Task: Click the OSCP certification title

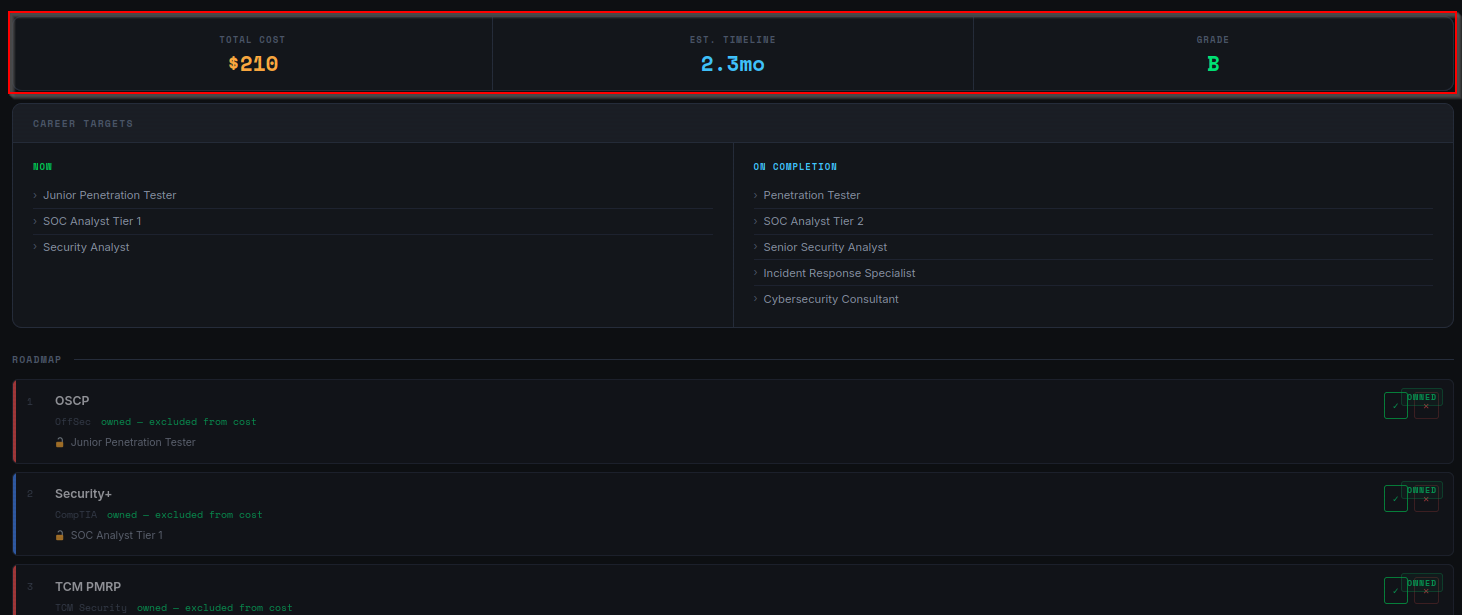Action: tap(72, 401)
